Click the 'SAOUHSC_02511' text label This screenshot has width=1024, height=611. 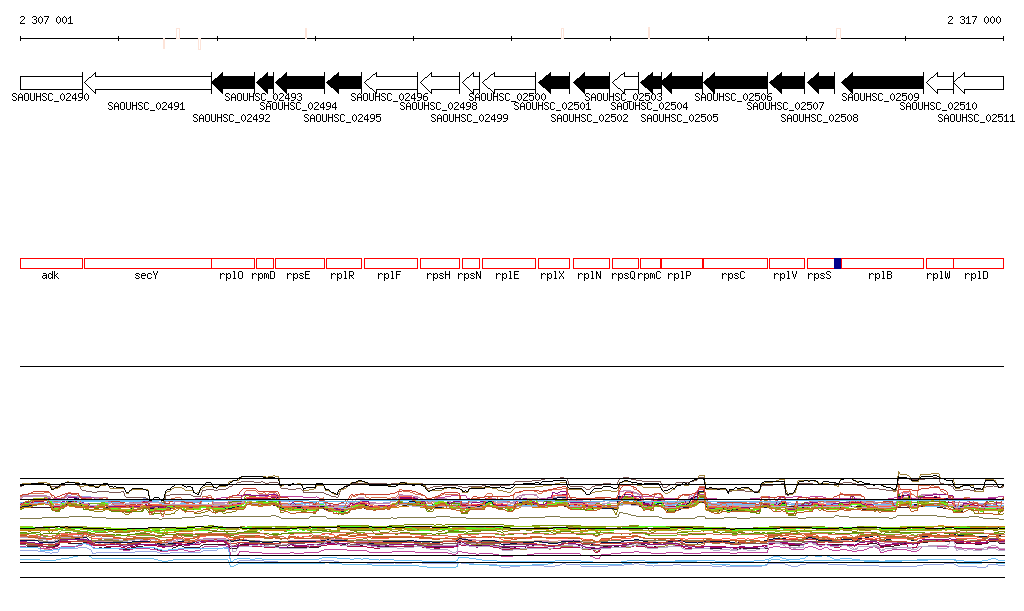coord(976,118)
